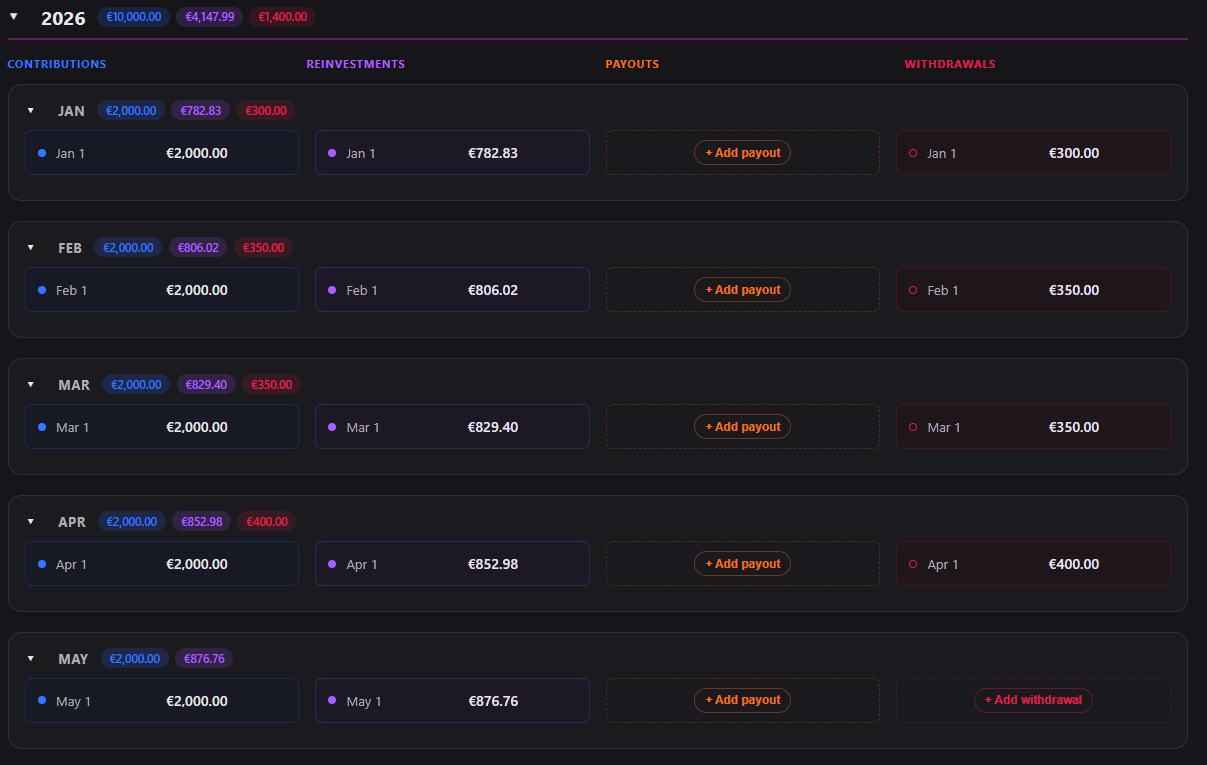Viewport: 1207px width, 765px height.
Task: Select the Feb 1 €350.00 withdrawal card
Action: (1033, 290)
